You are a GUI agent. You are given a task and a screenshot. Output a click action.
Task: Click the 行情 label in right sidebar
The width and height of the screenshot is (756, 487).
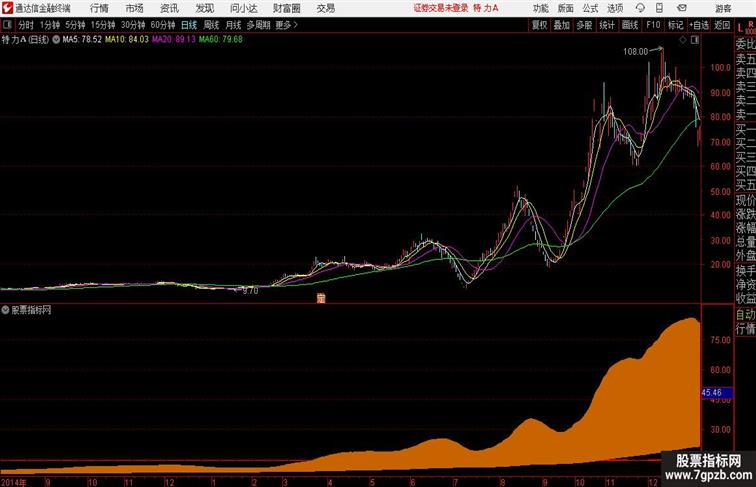[x=745, y=329]
